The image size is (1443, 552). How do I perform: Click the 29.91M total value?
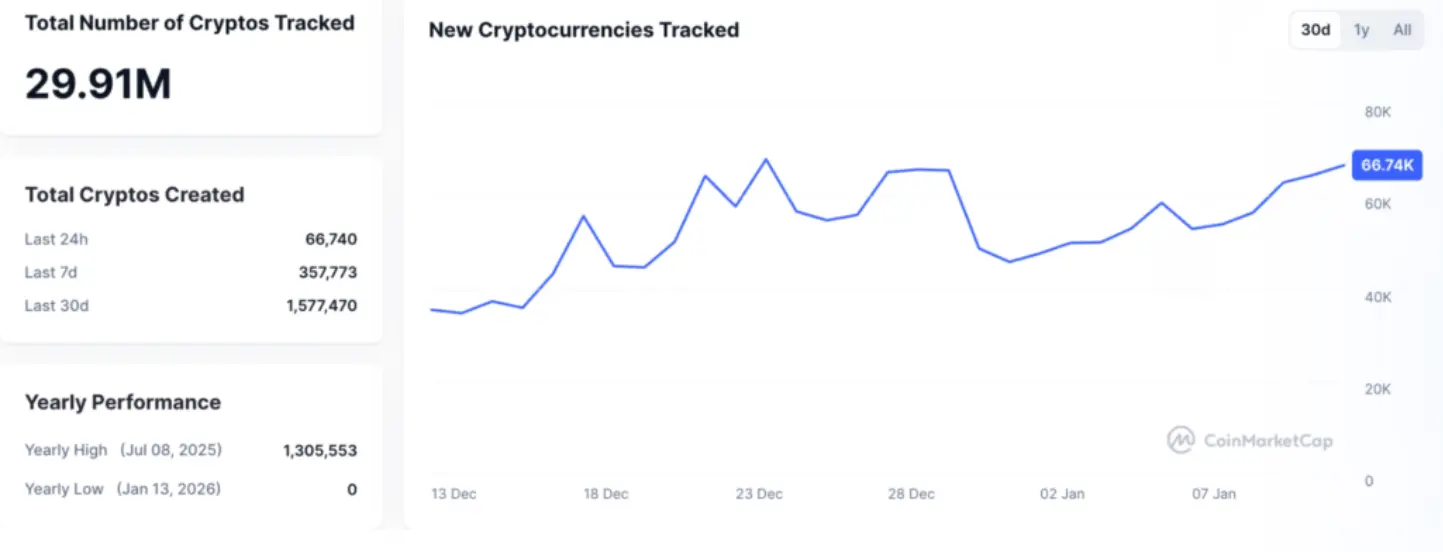98,84
